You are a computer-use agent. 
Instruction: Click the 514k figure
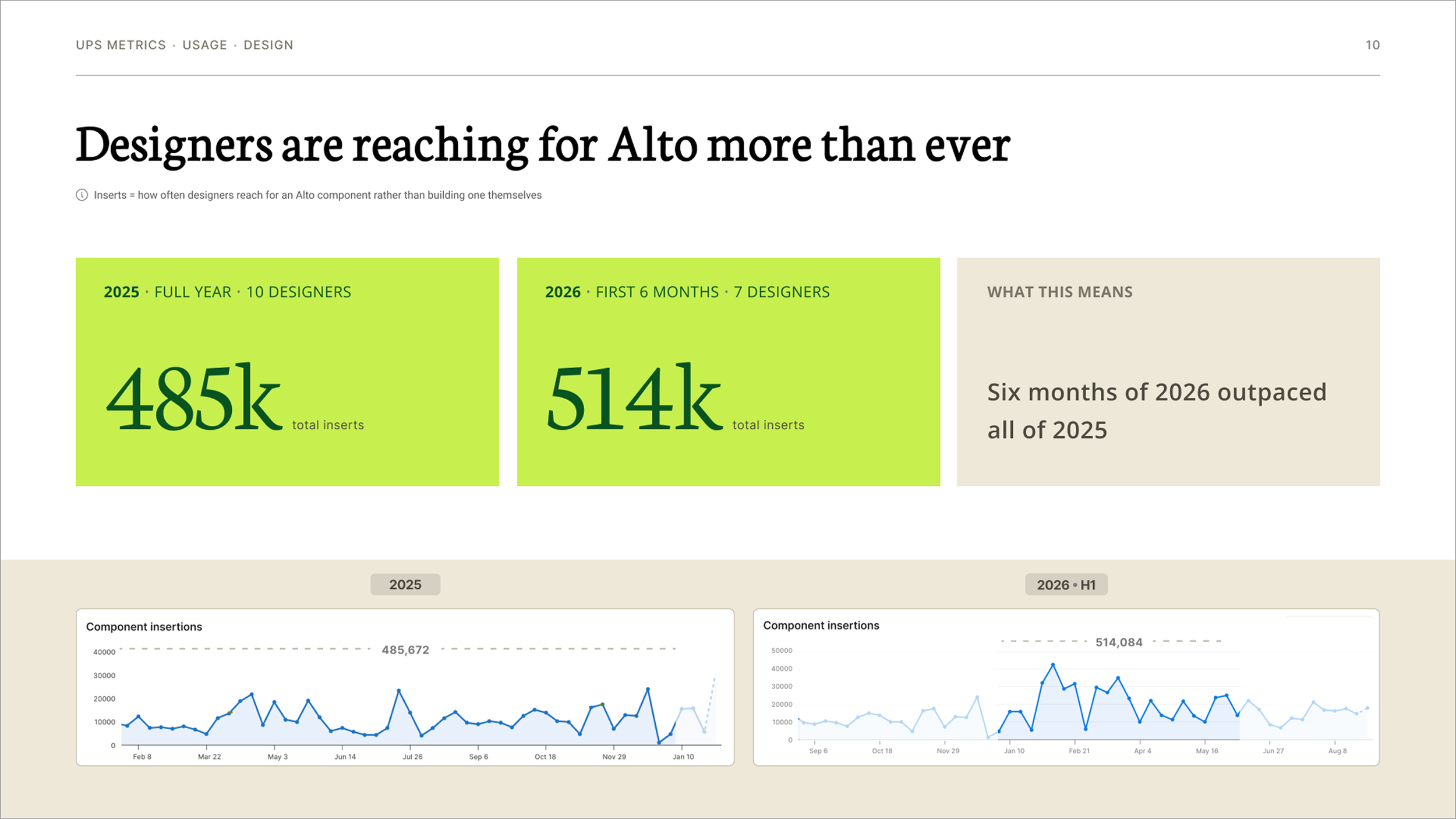pos(635,397)
